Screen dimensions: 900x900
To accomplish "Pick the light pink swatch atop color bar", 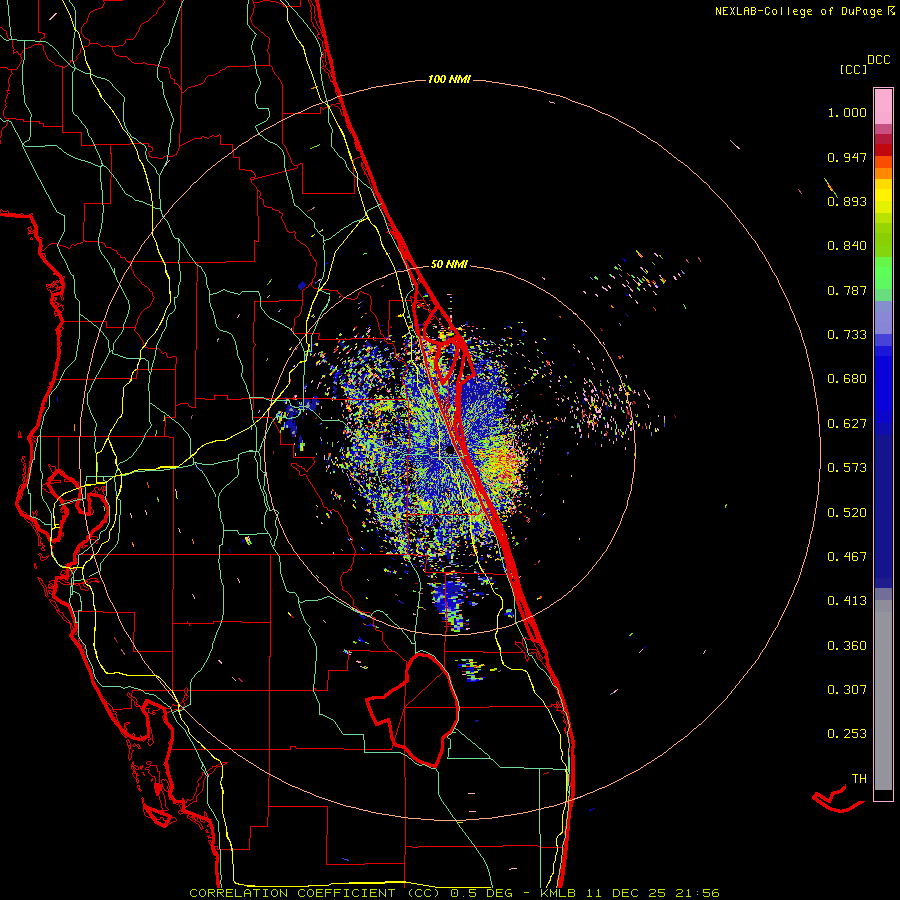I will 883,107.
